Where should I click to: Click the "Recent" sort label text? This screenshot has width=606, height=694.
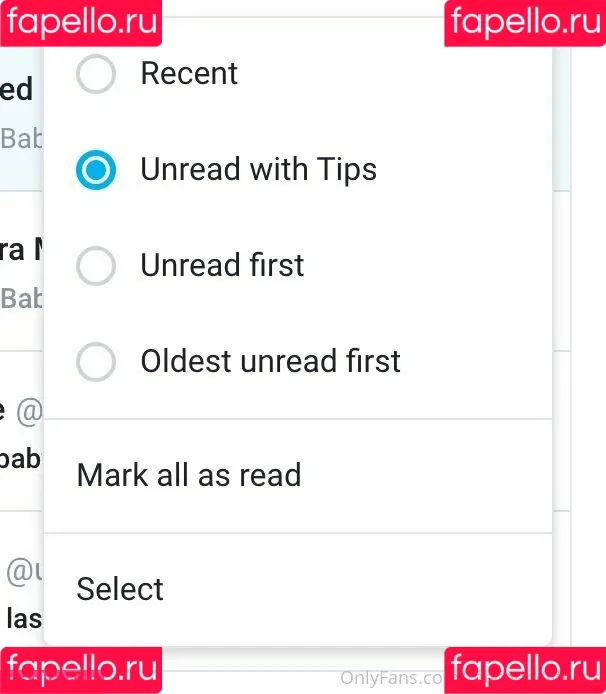[189, 74]
